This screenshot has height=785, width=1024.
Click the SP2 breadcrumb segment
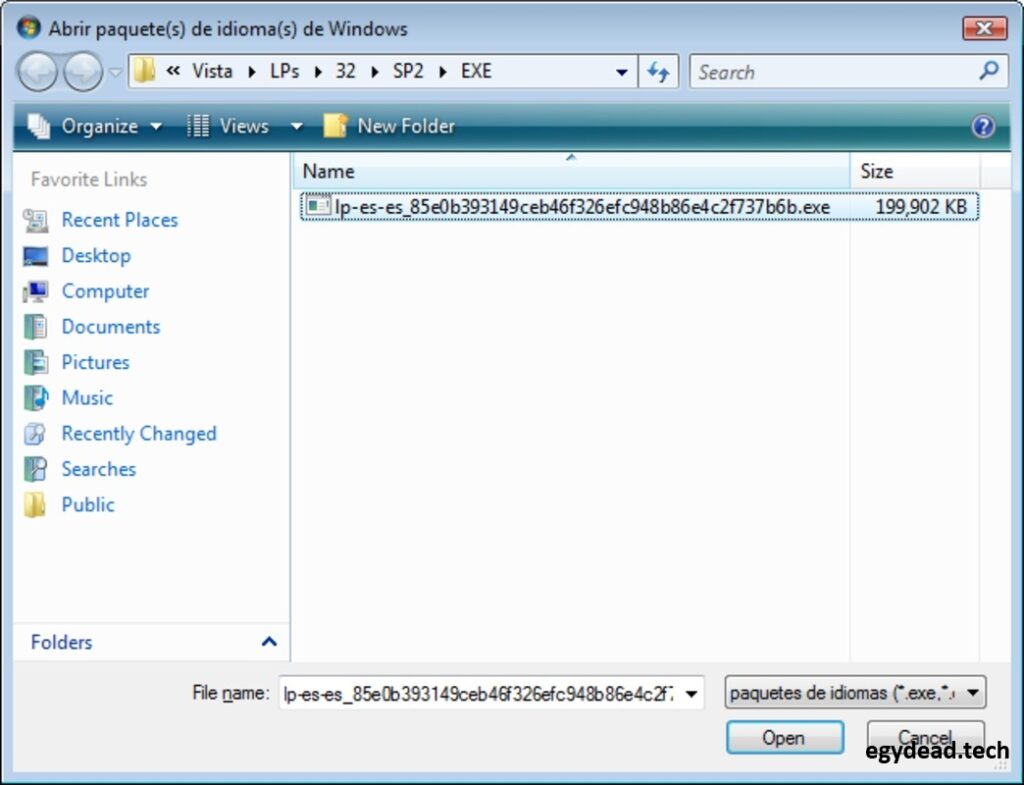pos(408,71)
